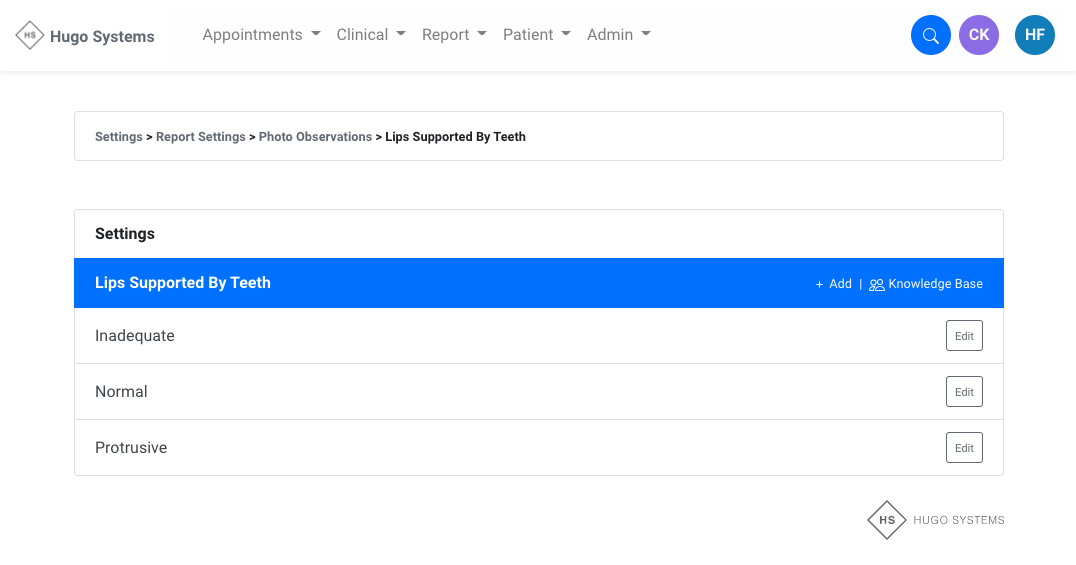Click the Hugo Systems header logo
Screen dimensions: 1076x565
pos(86,36)
